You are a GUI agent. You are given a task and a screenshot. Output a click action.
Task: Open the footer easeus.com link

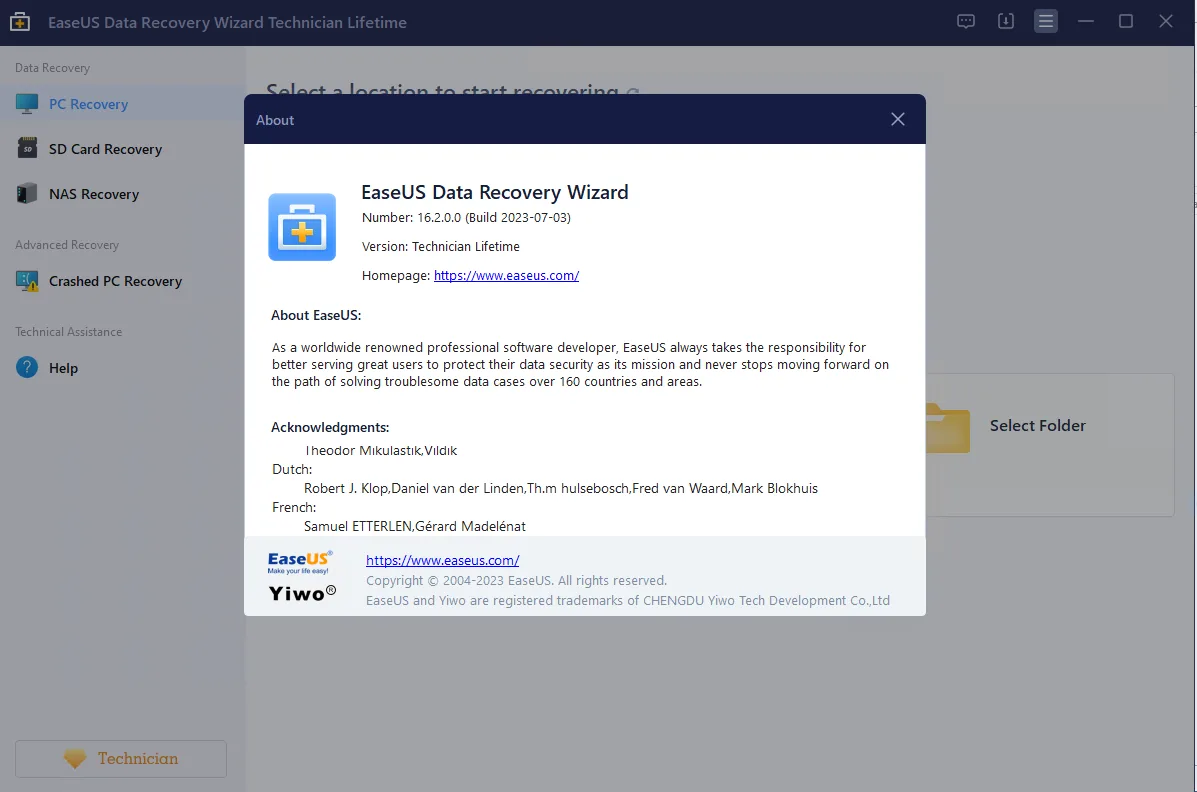tap(442, 561)
